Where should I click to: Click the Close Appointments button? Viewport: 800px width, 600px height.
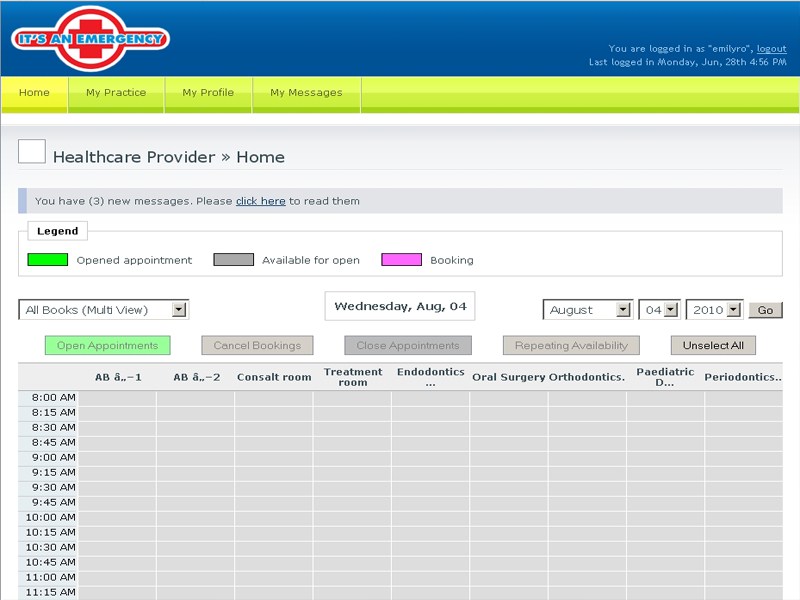pyautogui.click(x=408, y=345)
